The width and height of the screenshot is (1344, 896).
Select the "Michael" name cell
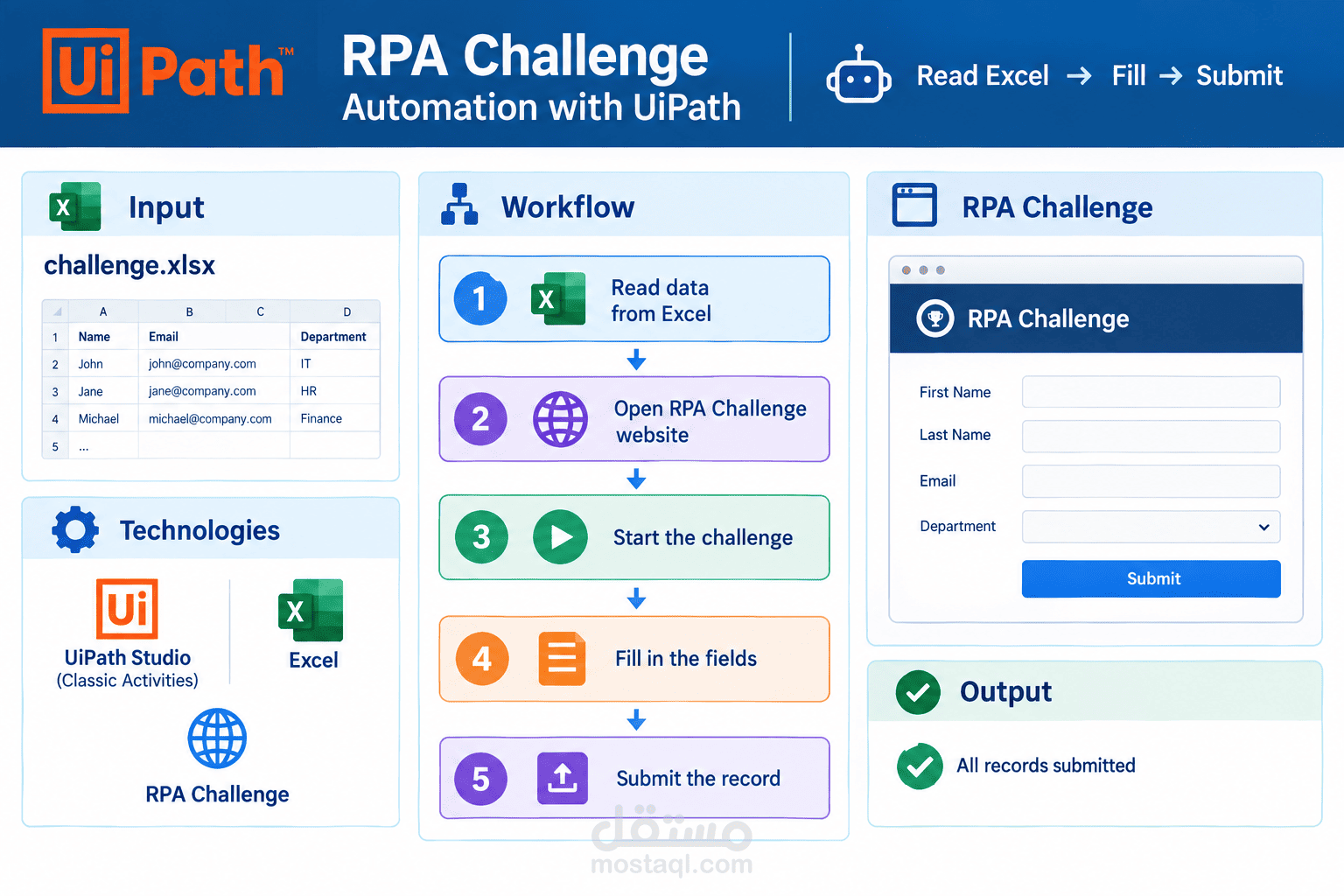coord(103,418)
